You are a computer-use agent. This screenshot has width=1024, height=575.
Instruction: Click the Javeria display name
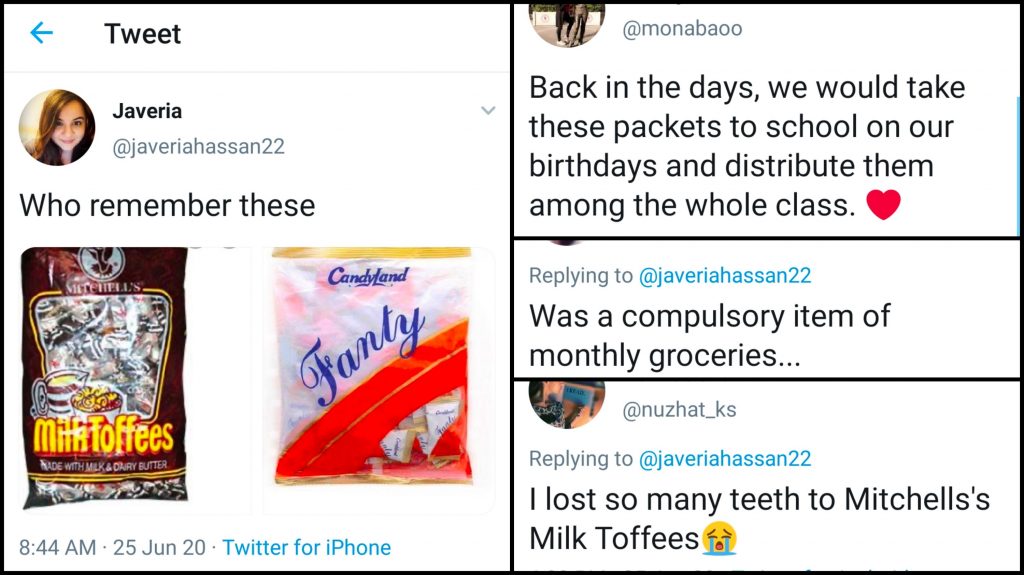point(147,111)
